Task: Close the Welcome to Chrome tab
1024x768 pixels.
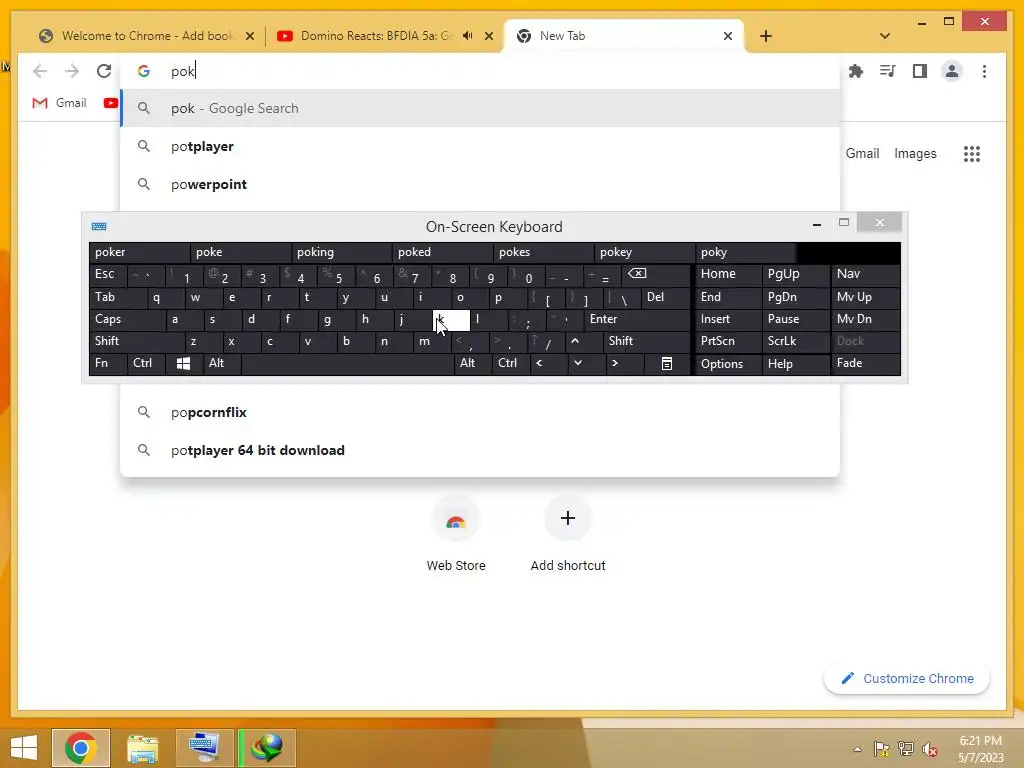Action: point(249,36)
